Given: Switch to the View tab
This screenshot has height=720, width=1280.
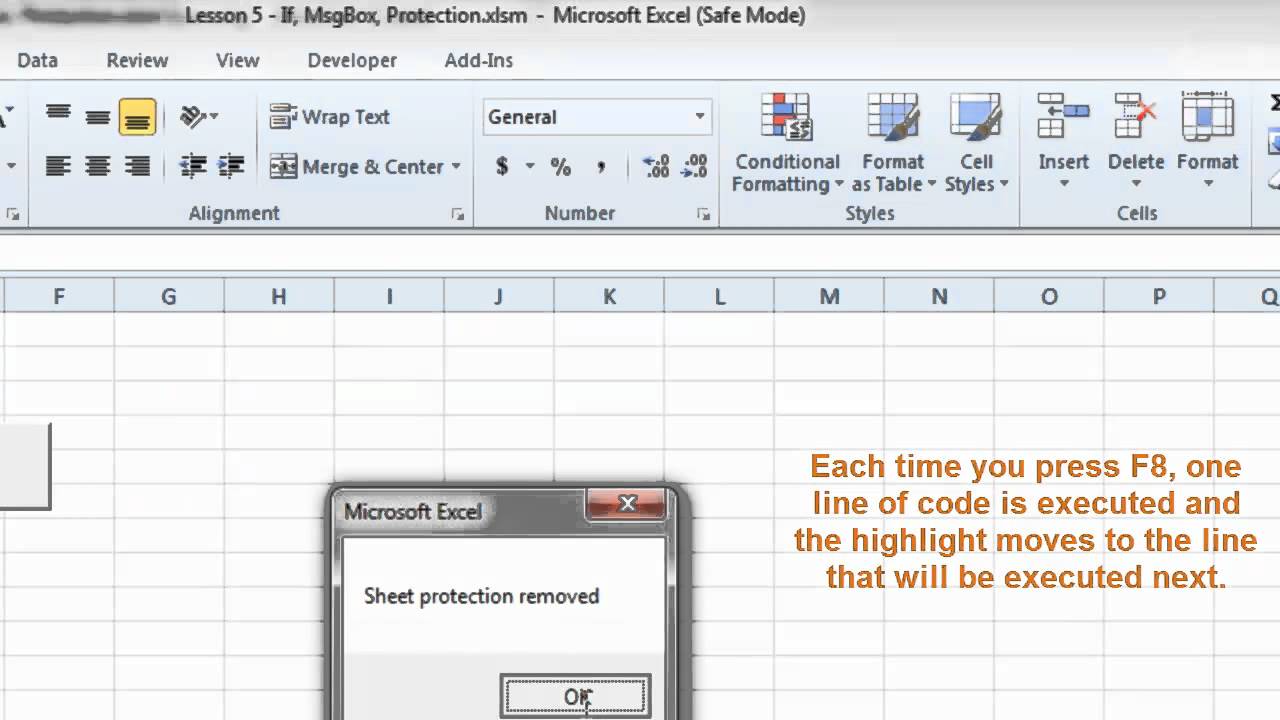Looking at the screenshot, I should pos(238,60).
